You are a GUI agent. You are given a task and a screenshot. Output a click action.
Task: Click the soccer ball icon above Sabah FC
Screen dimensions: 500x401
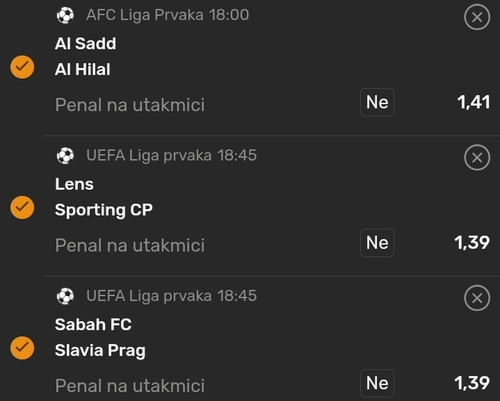point(65,296)
